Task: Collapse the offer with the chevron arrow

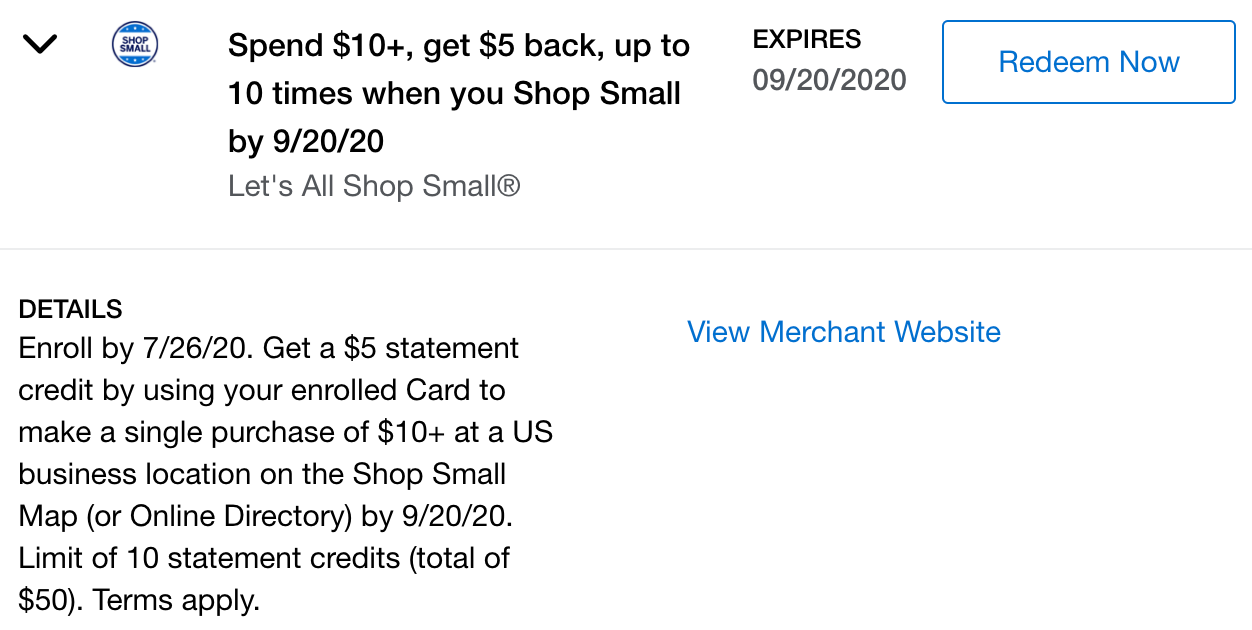Action: coord(40,44)
